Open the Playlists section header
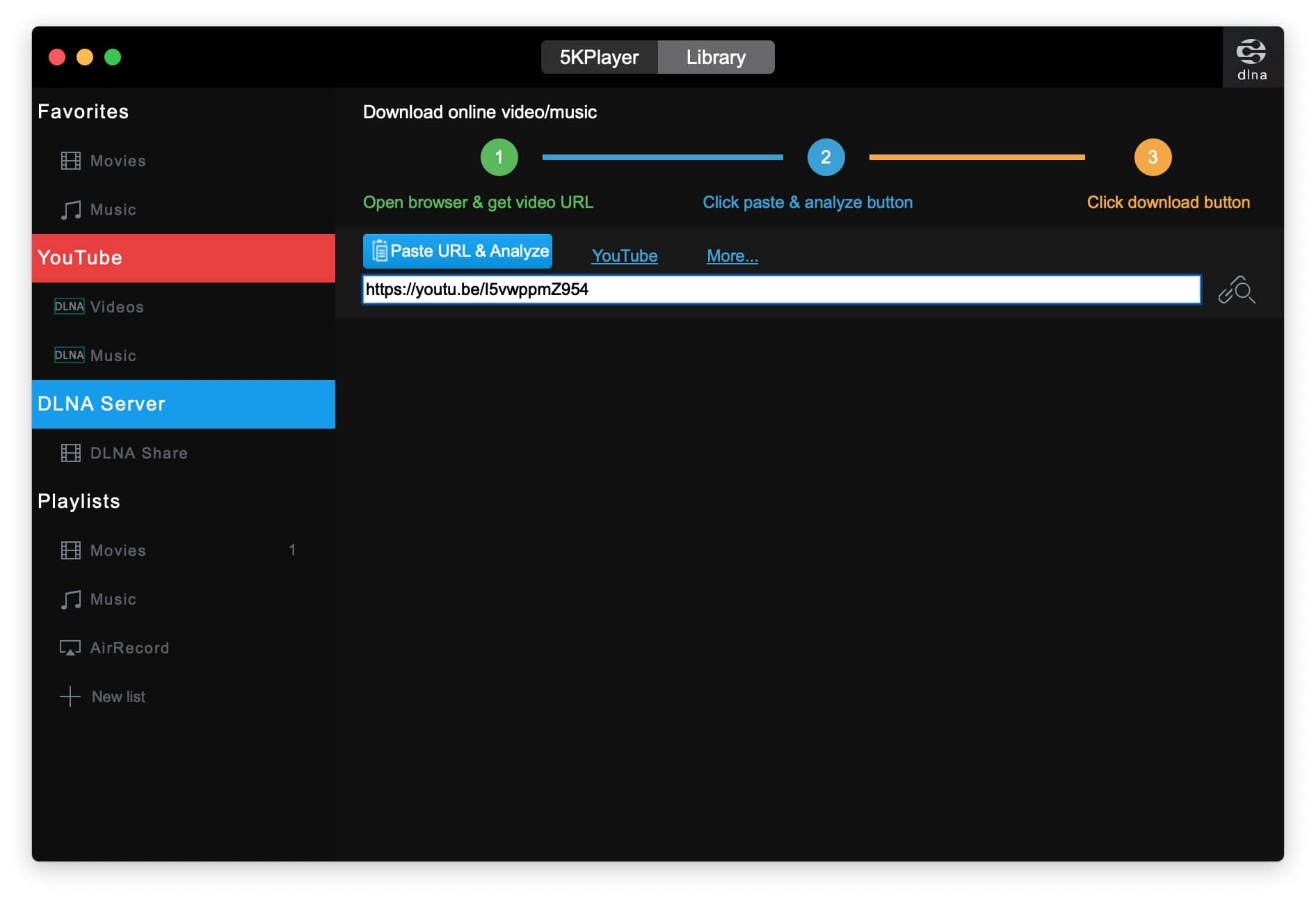The height and width of the screenshot is (899, 1316). click(x=79, y=501)
